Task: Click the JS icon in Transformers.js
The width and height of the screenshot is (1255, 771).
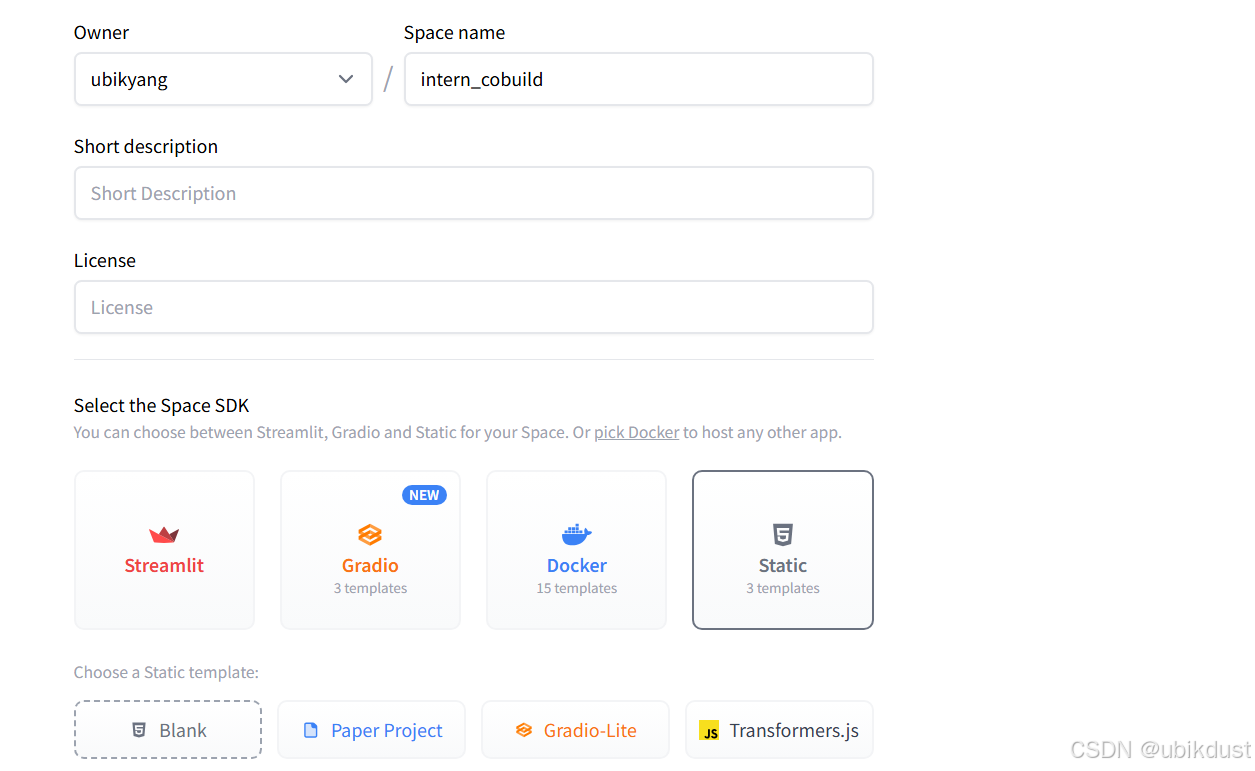Action: (x=709, y=731)
